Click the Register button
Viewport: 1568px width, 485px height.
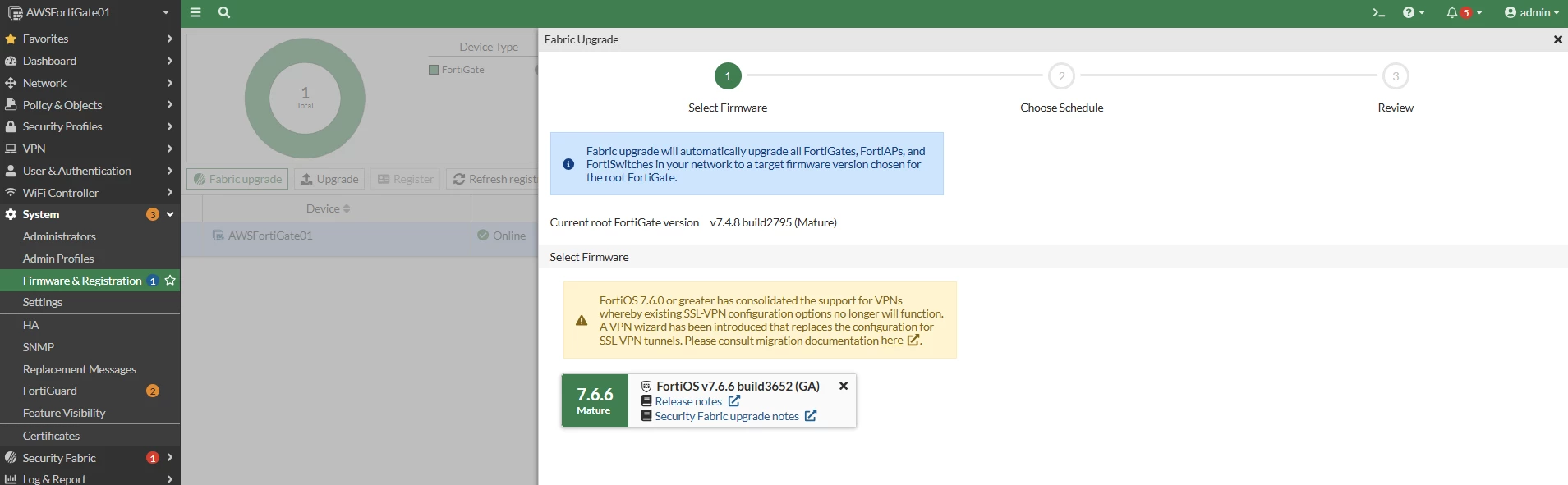point(406,179)
